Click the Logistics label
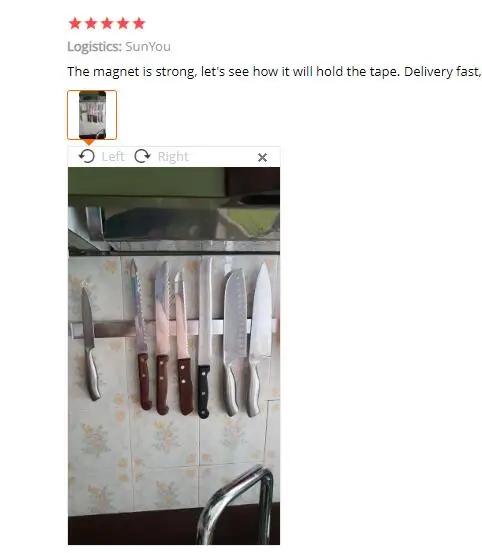 click(94, 47)
